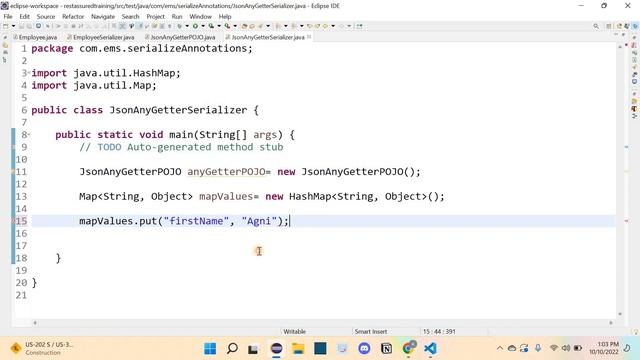
Task: Open the File menu
Action: pyautogui.click(x=8, y=16)
